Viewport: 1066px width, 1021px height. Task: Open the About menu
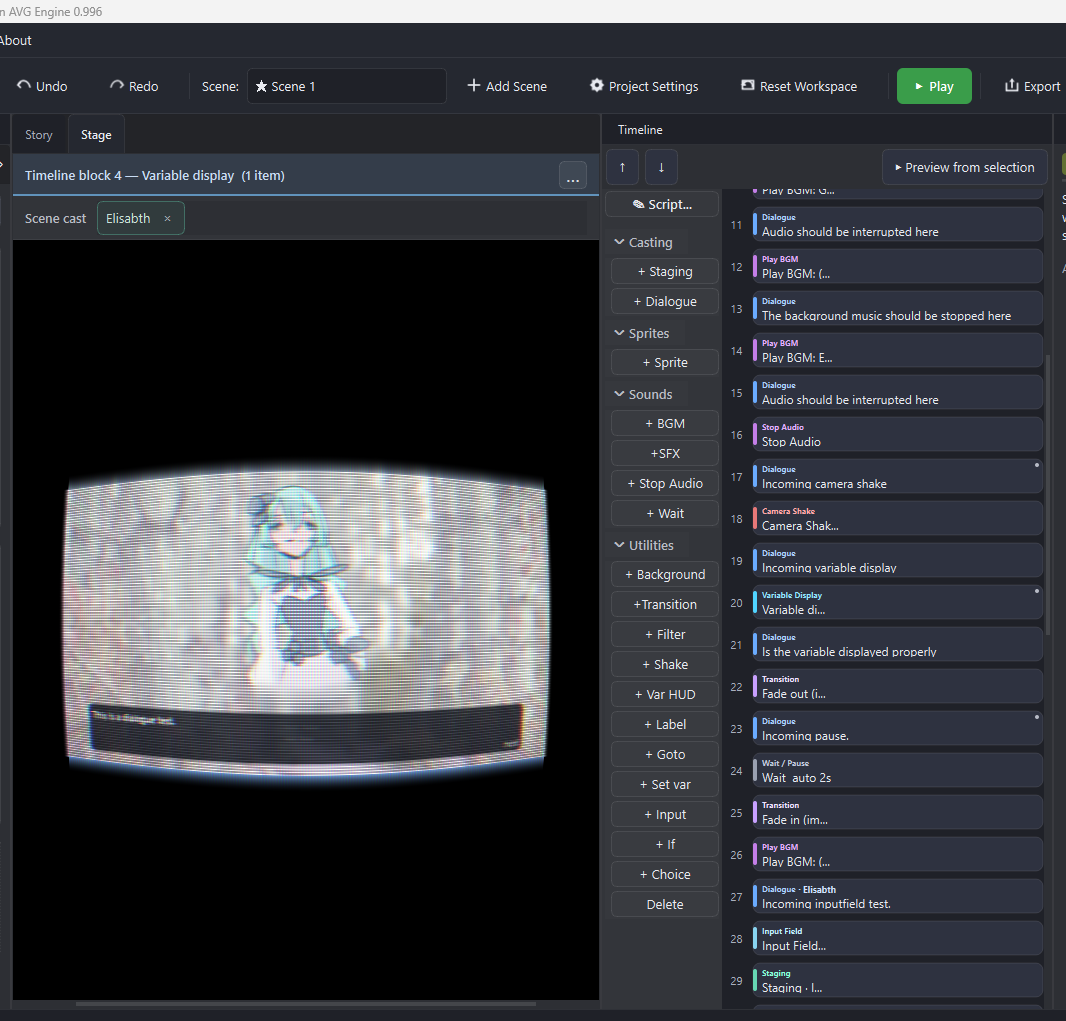(16, 41)
